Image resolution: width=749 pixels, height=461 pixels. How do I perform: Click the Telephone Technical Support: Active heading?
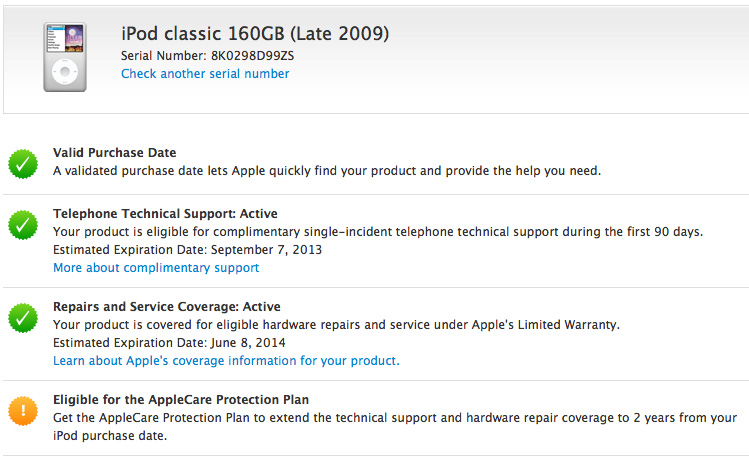(x=165, y=214)
